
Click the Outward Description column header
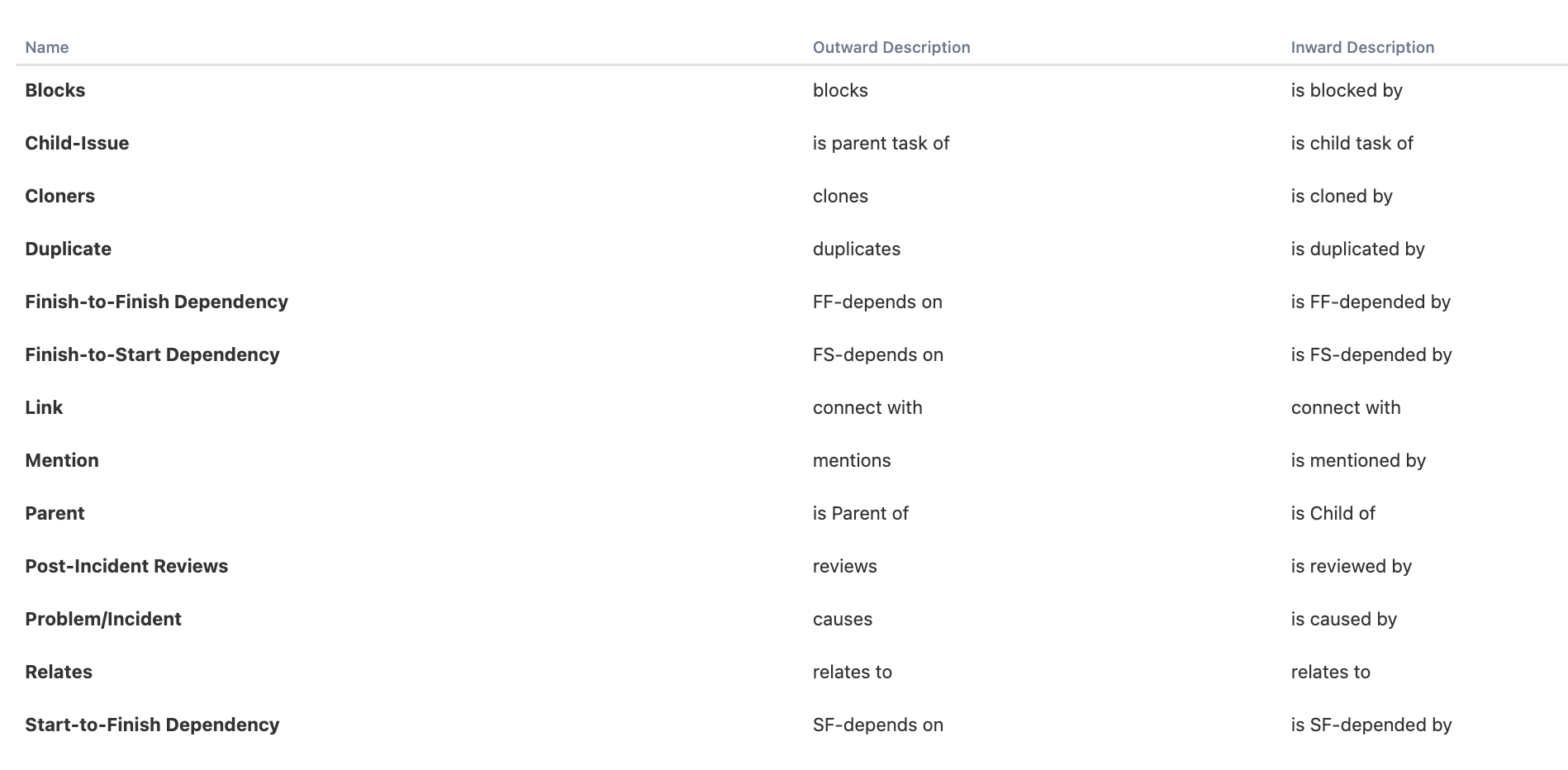coord(891,47)
